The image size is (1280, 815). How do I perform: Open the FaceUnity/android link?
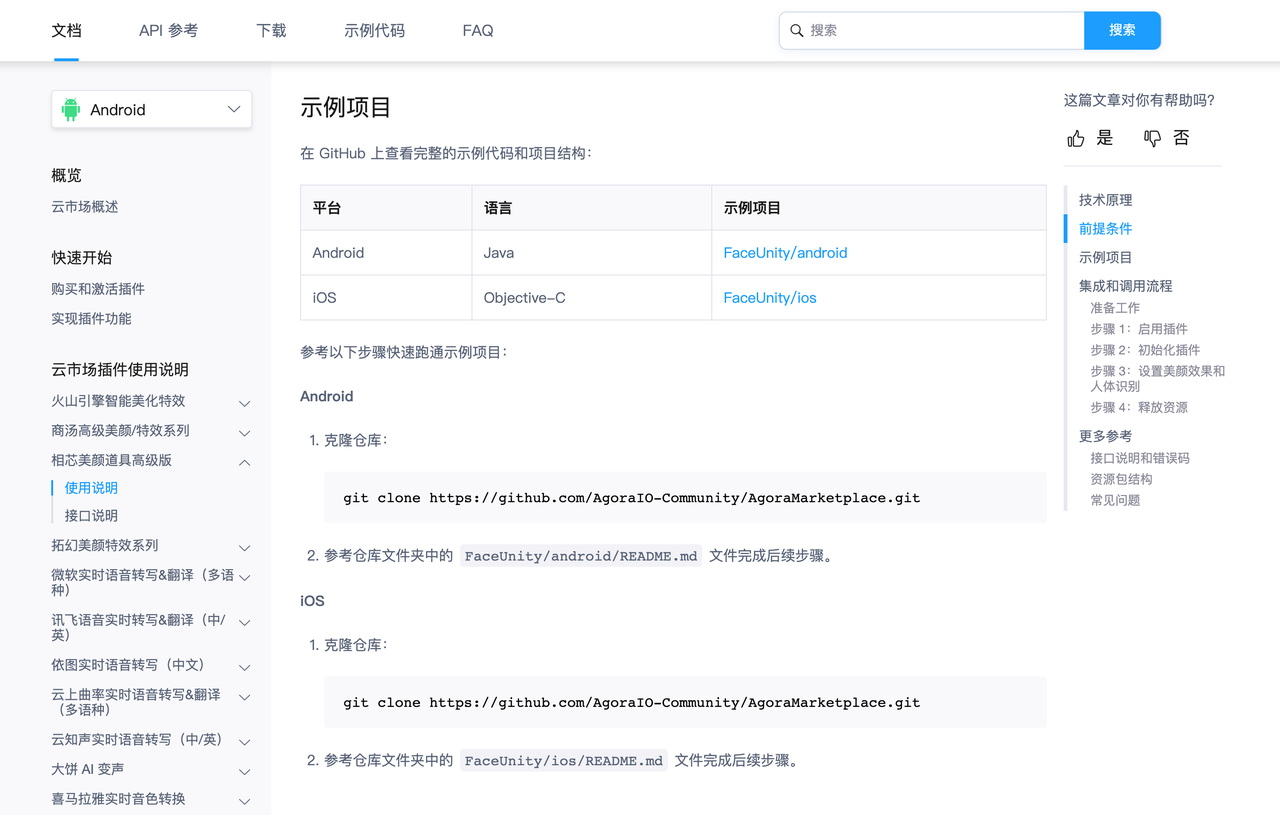785,253
